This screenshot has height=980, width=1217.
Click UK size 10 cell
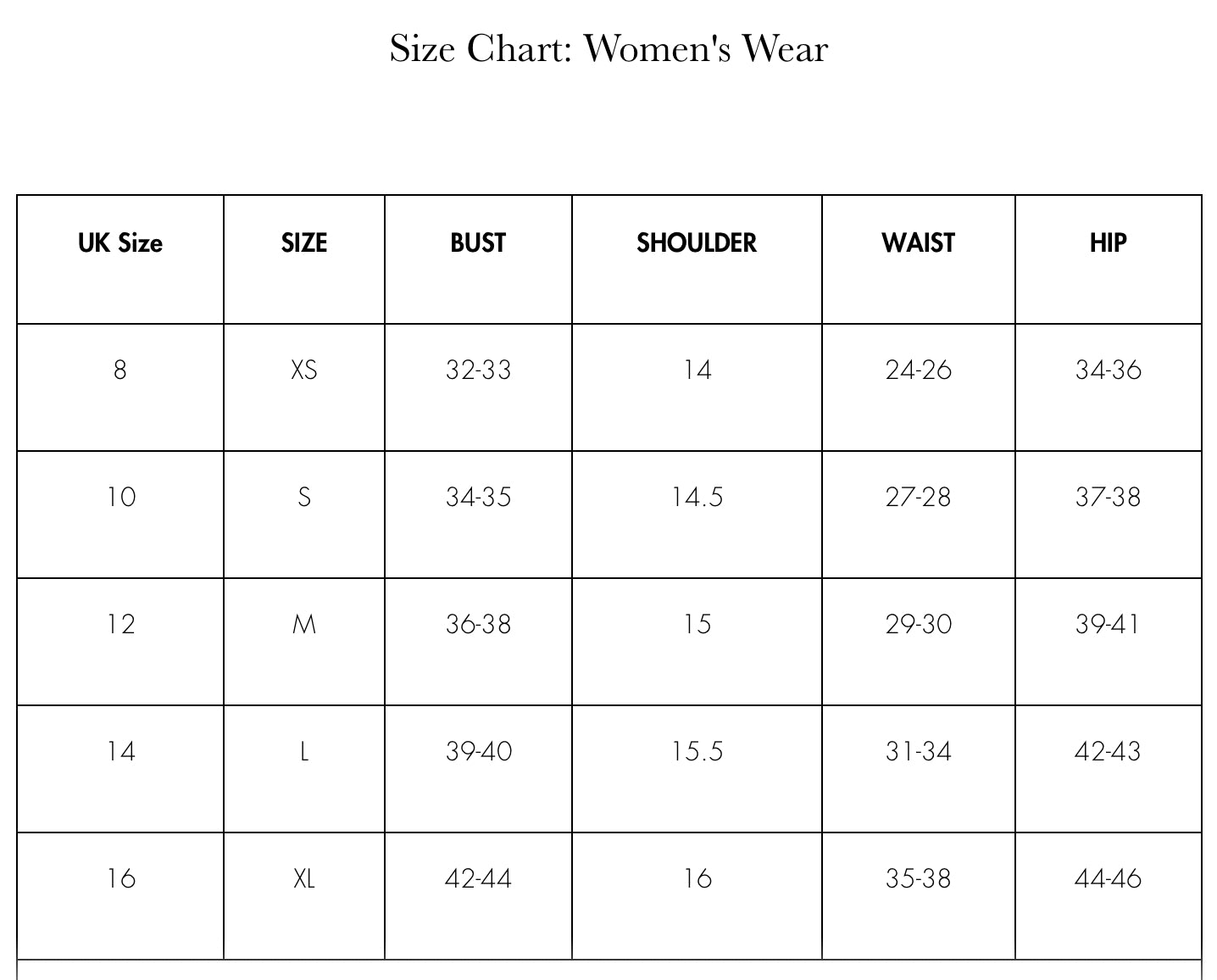120,497
